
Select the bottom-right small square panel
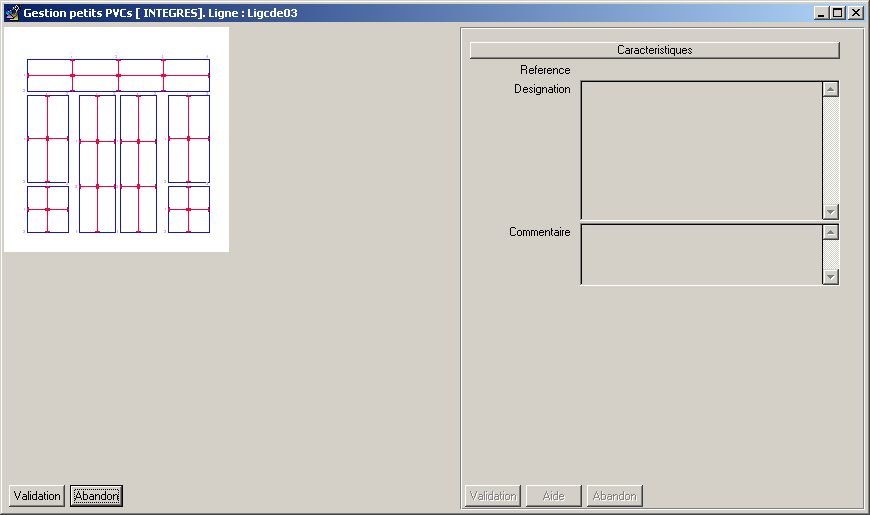[188, 209]
